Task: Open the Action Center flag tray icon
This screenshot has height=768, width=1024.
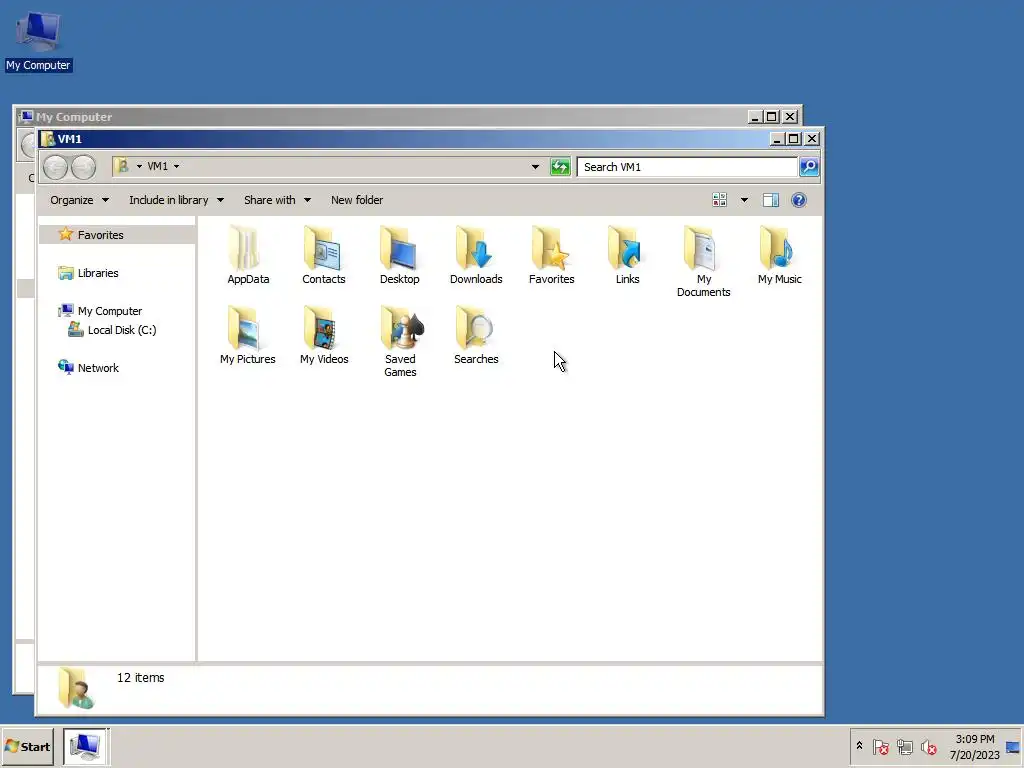Action: tap(880, 746)
